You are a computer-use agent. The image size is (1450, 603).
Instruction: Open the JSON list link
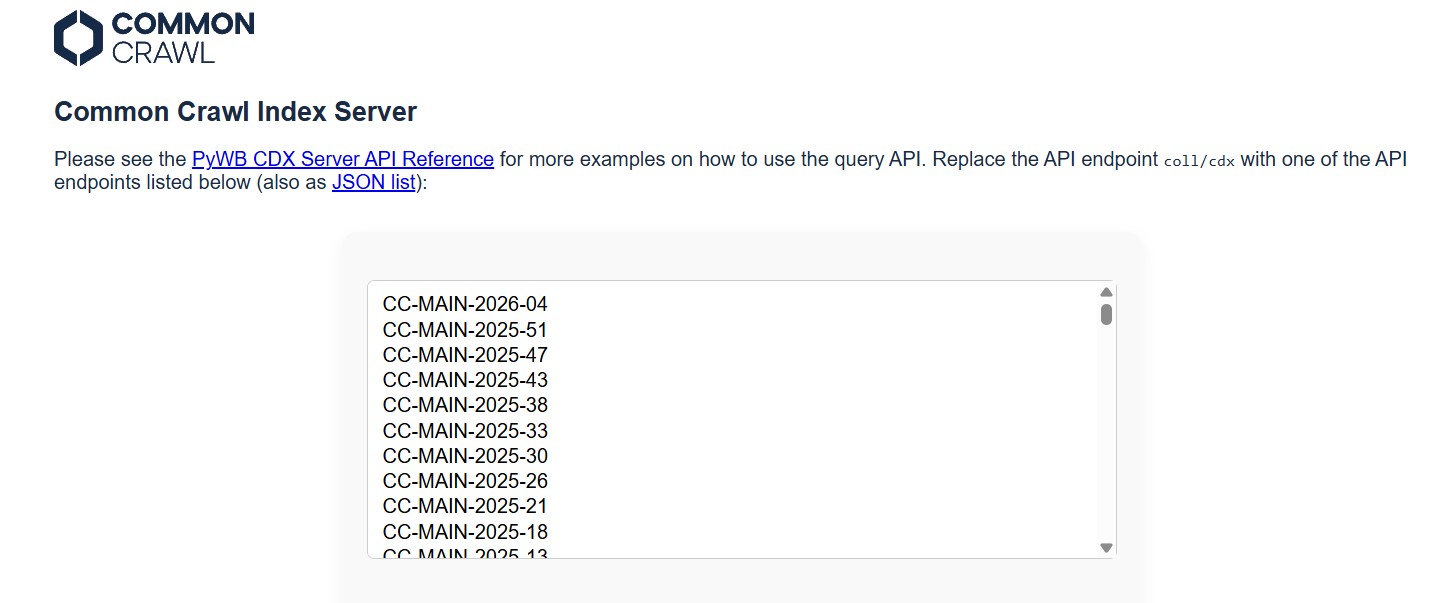373,183
